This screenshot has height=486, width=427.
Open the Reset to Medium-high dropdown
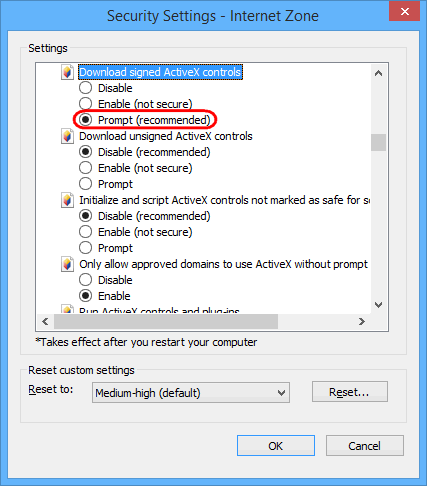pyautogui.click(x=191, y=393)
